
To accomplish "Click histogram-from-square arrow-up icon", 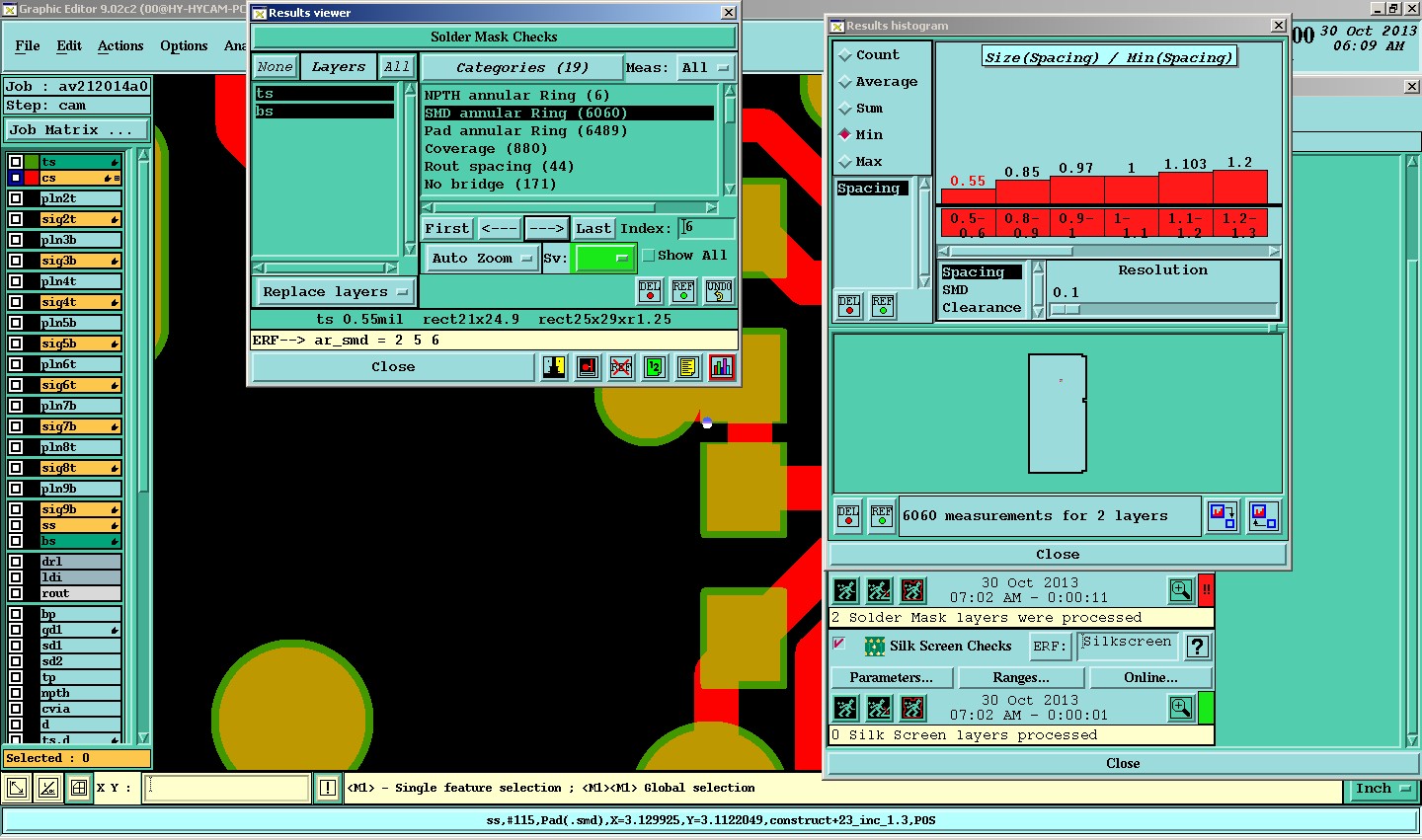I will tap(1263, 516).
